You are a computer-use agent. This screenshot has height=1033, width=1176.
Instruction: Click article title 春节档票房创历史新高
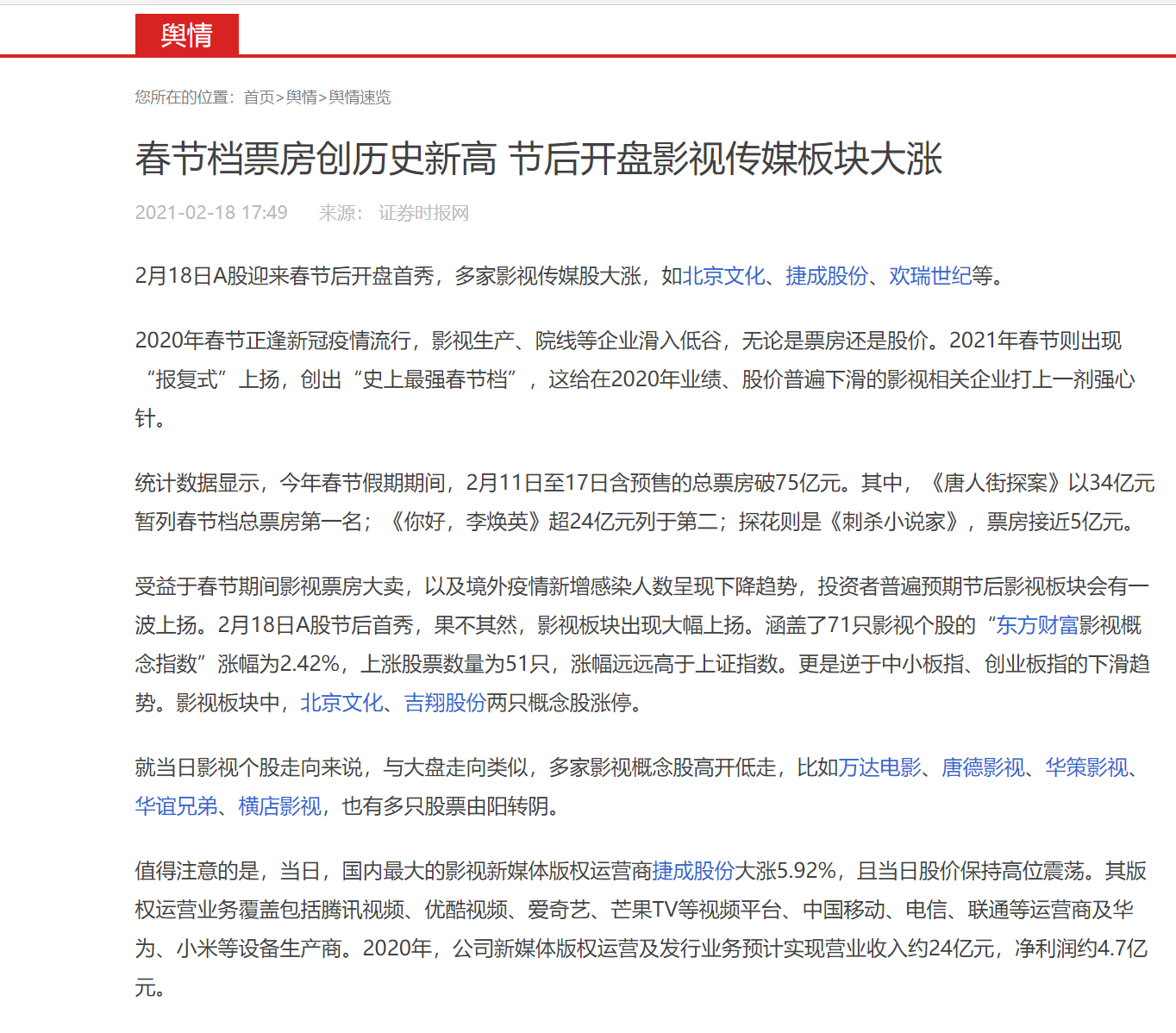(x=316, y=160)
